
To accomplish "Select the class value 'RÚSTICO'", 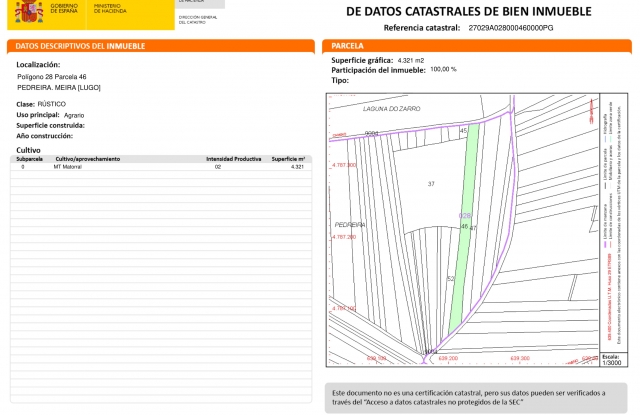I will pos(51,104).
